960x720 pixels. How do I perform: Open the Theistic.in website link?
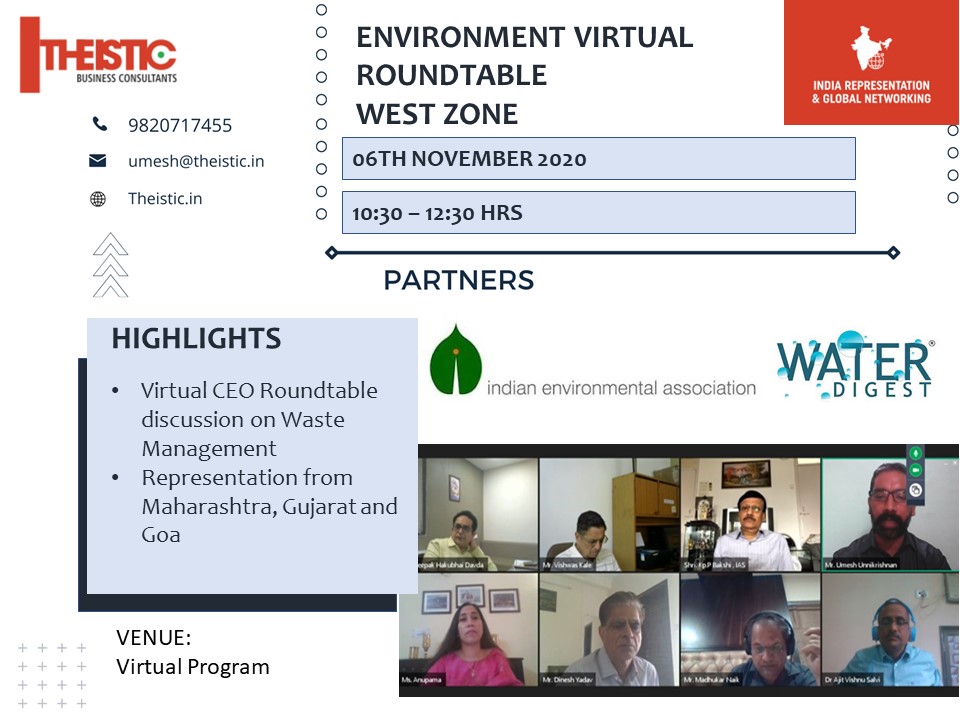tap(165, 198)
